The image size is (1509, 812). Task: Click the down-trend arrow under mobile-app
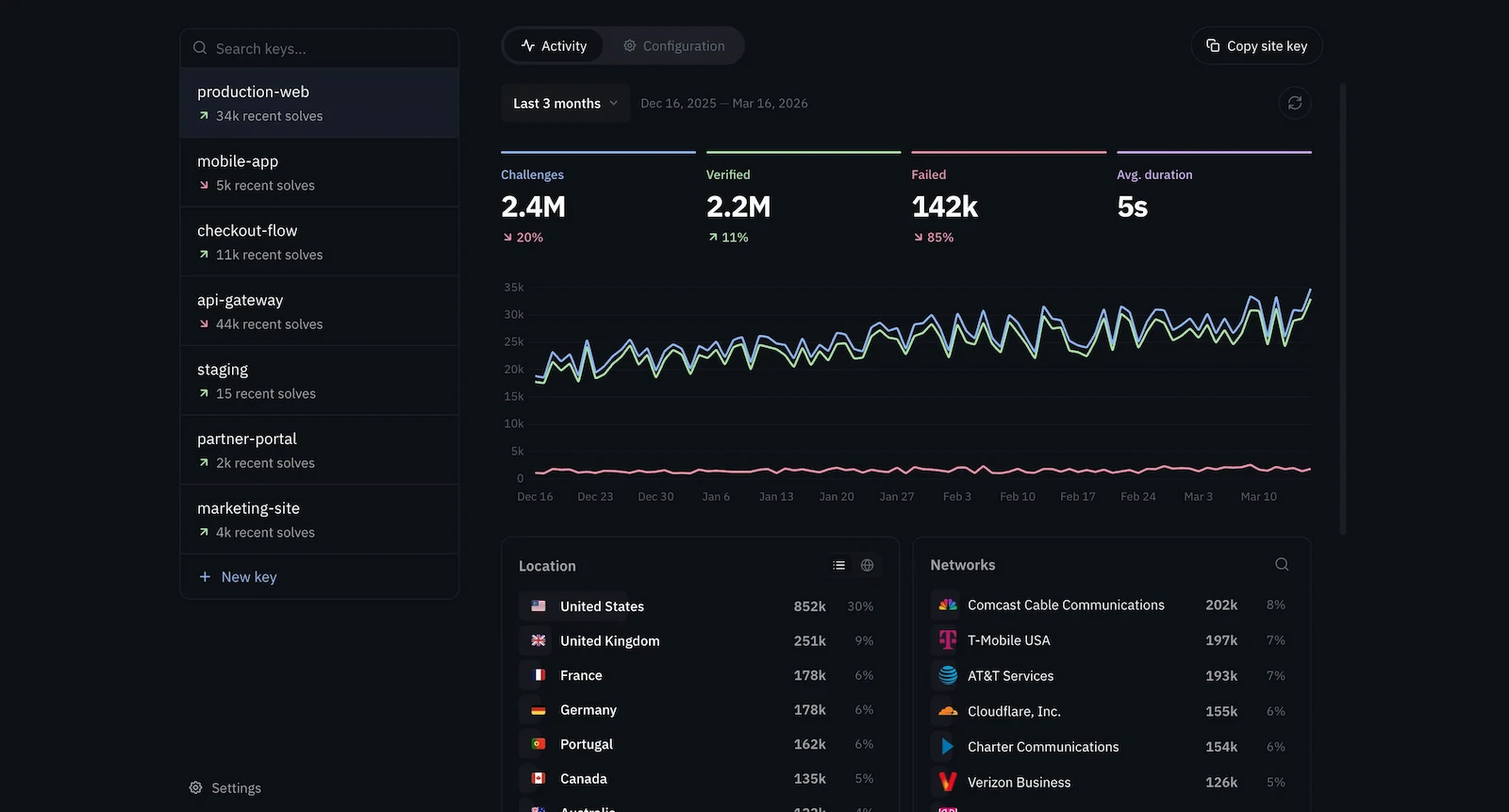pyautogui.click(x=204, y=185)
